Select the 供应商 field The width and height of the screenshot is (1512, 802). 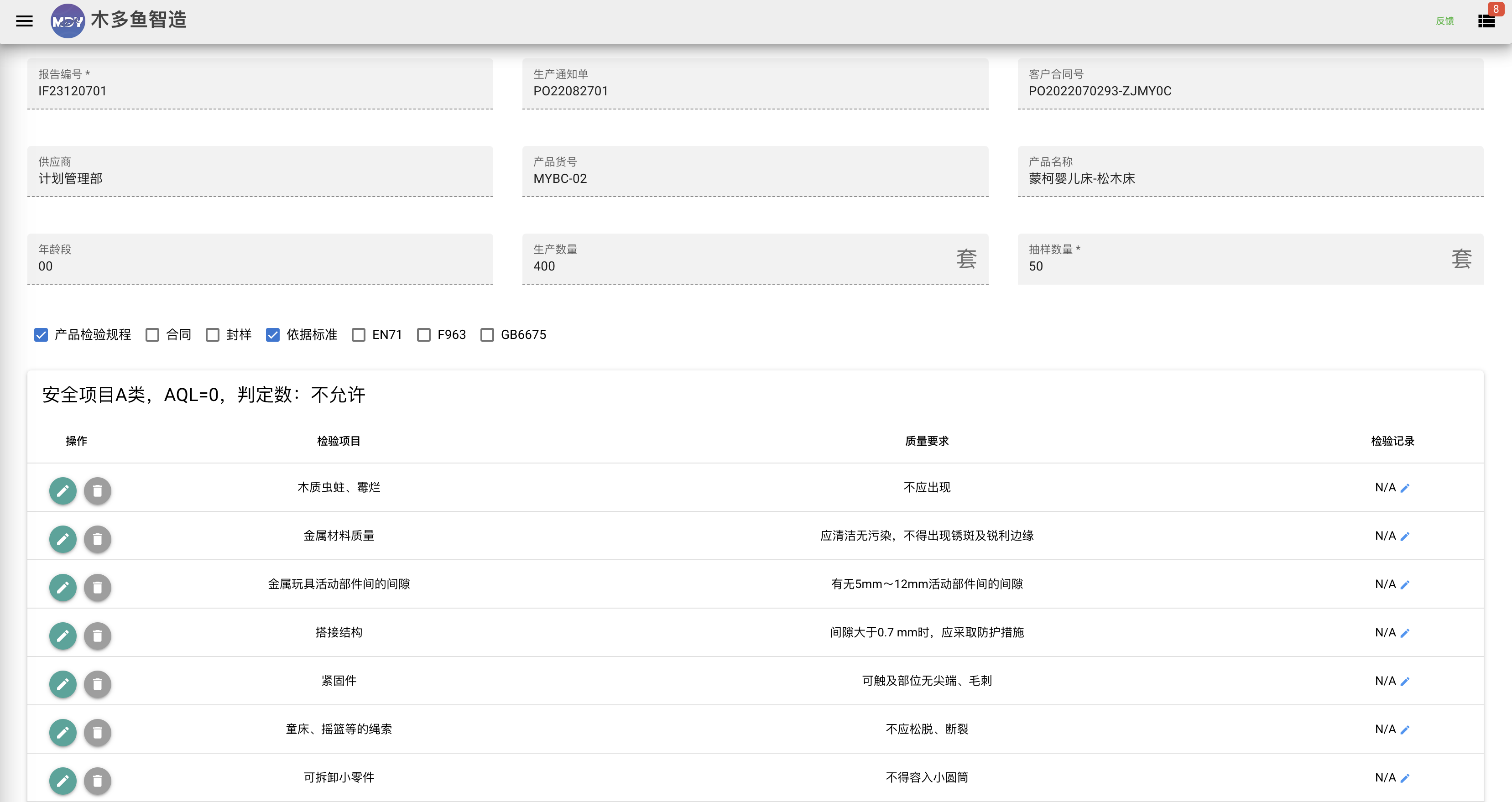[260, 172]
